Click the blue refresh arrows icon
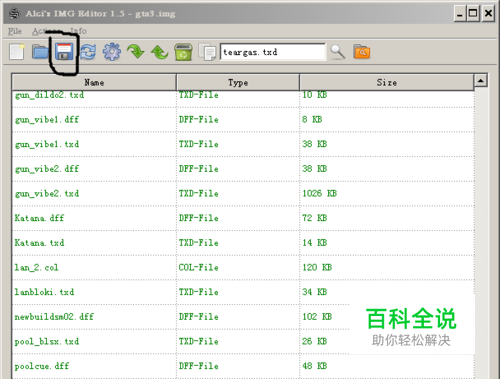The width and height of the screenshot is (500, 379). click(x=88, y=52)
